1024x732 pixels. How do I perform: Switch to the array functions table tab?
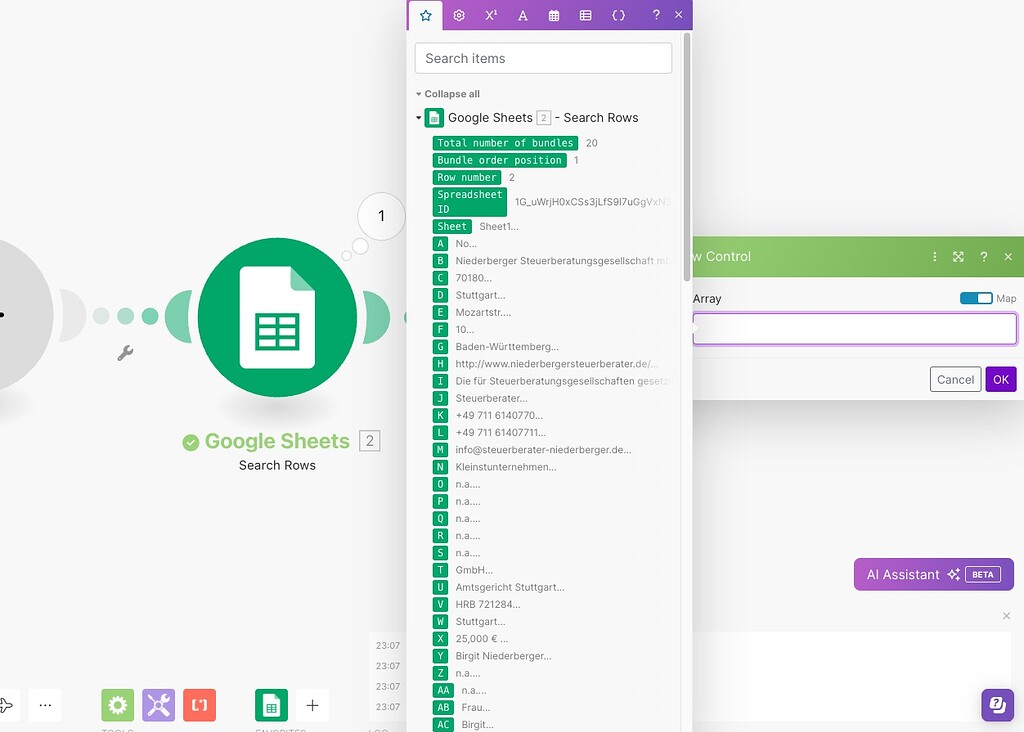pos(586,15)
